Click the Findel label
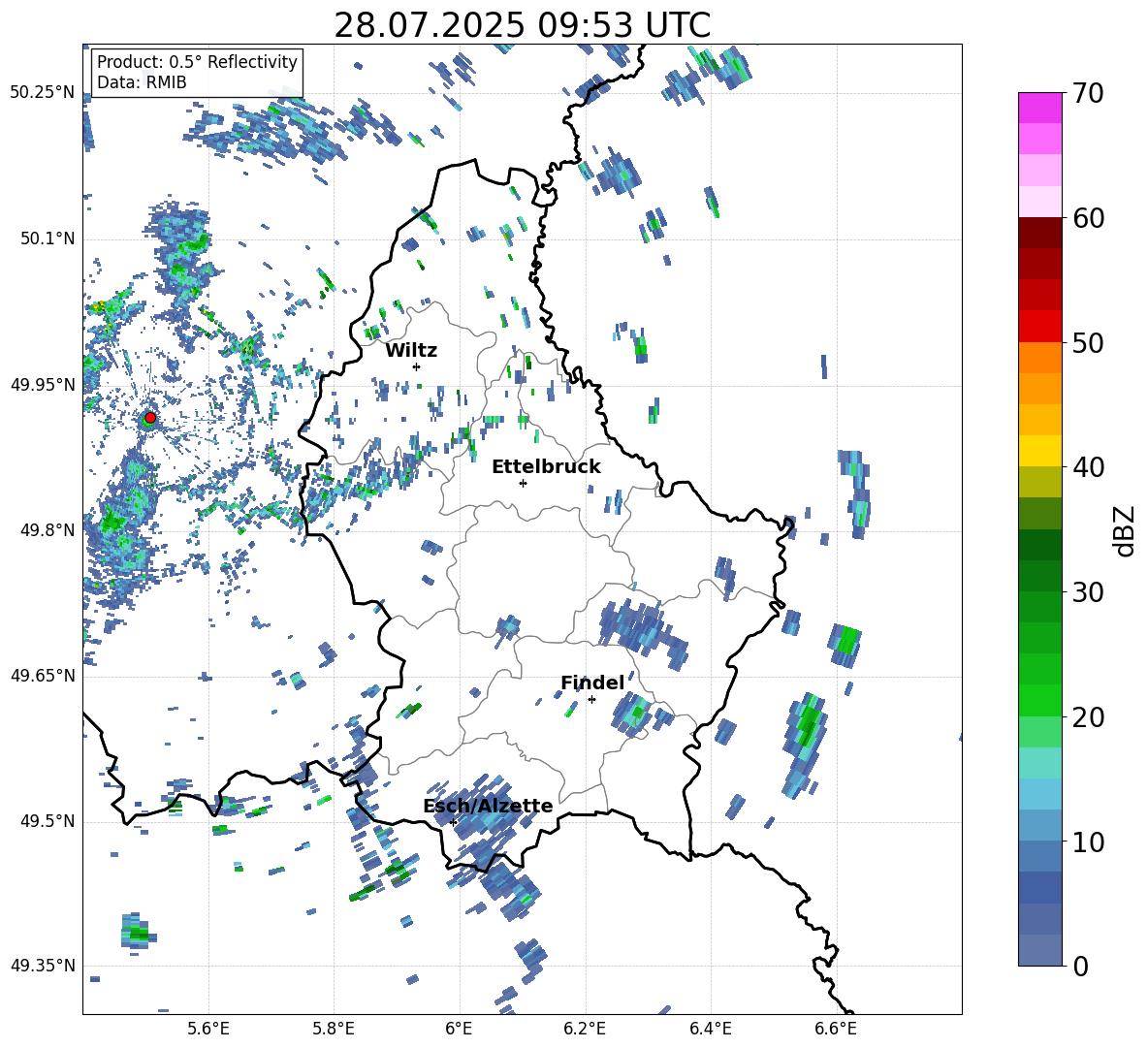1148x1048 pixels. pos(592,683)
